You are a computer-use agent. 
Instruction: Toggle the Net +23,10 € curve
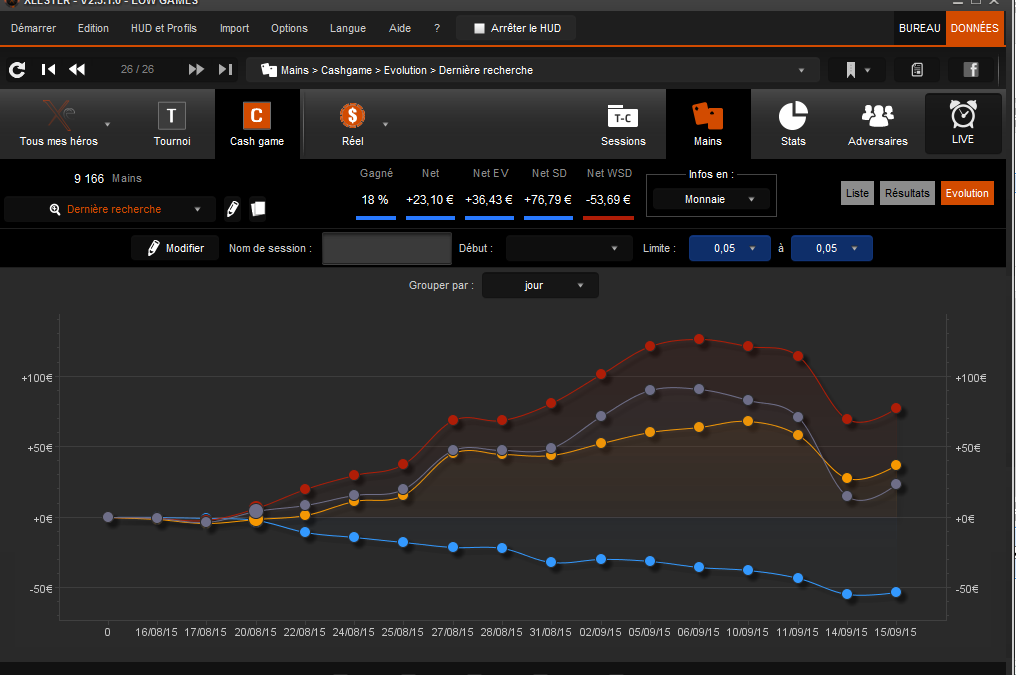point(430,193)
